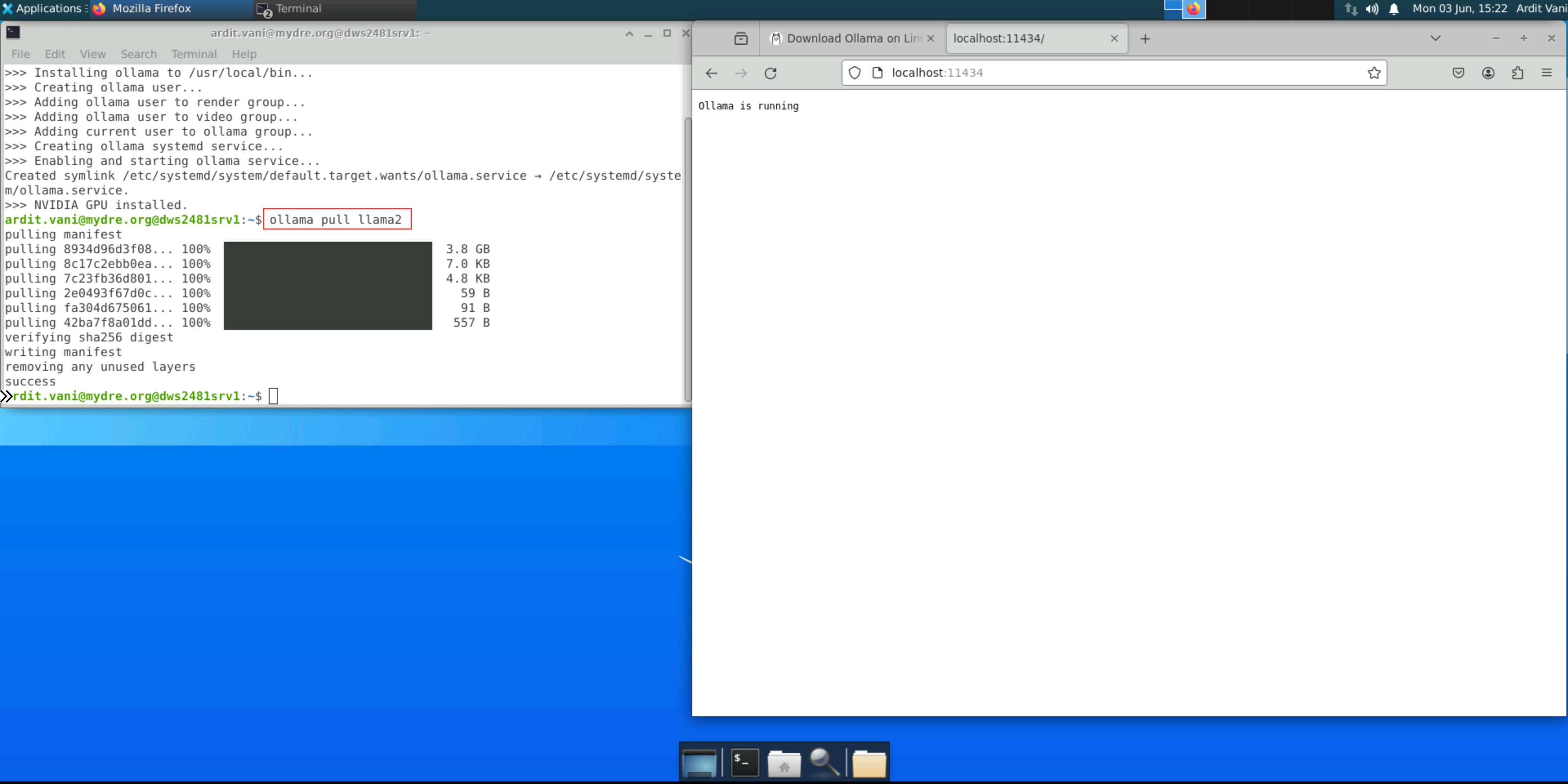Screen dimensions: 1568x784
Task: Click the Save to Pocket icon
Action: (x=1458, y=73)
